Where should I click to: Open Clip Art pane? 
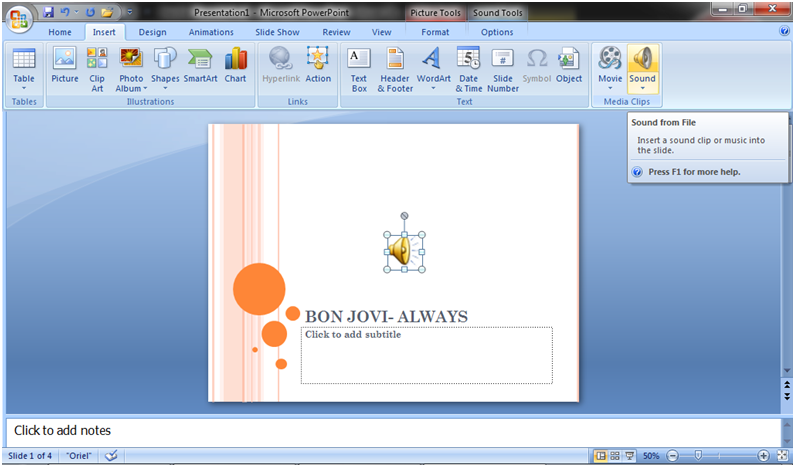pyautogui.click(x=97, y=69)
